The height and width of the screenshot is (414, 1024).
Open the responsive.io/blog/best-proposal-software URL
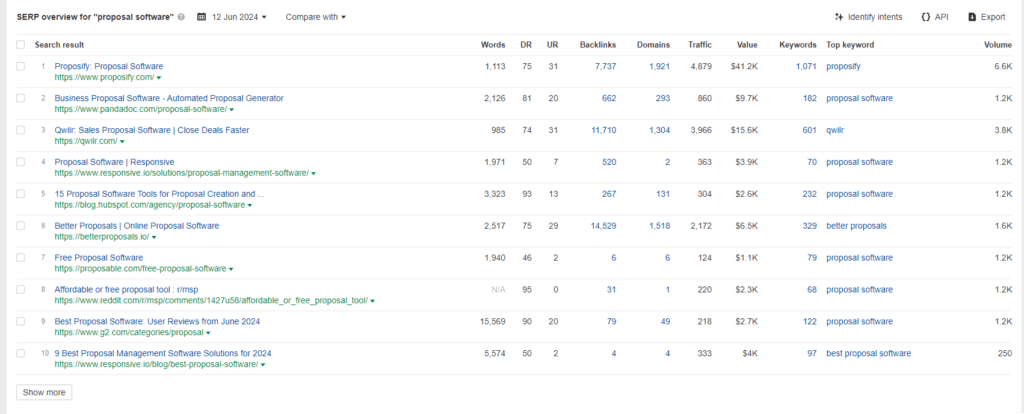click(x=157, y=364)
